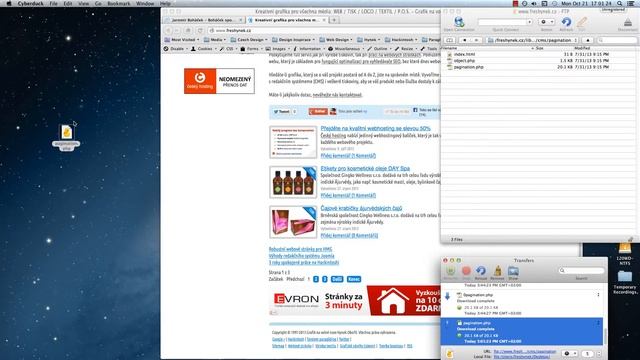This screenshot has width=640, height=360.
Task: Click search field in Cyberduck browser
Action: tap(617, 40)
